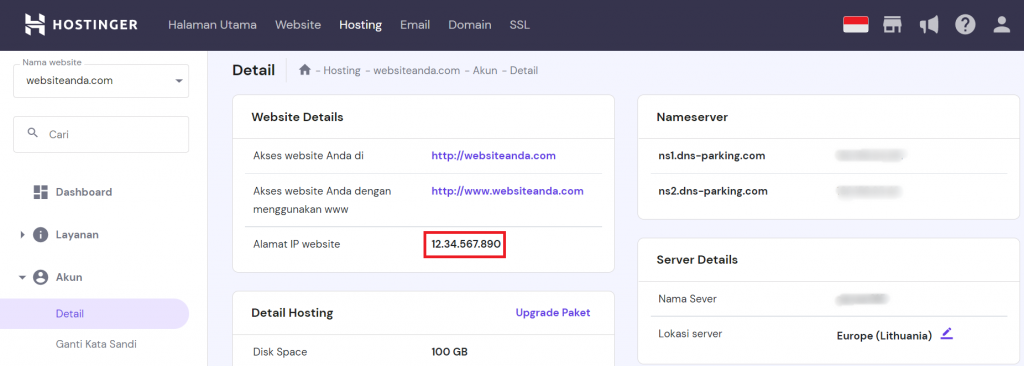This screenshot has width=1024, height=366.
Task: Click the Layanan info icon
Action: (x=40, y=235)
